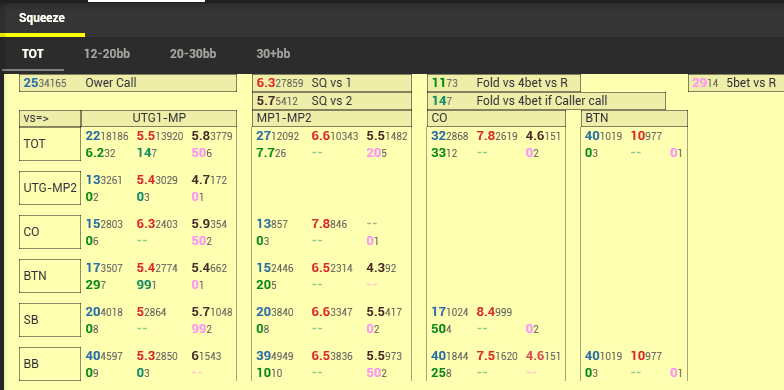Switch to the 30+bb tab
The width and height of the screenshot is (784, 390).
tap(273, 54)
